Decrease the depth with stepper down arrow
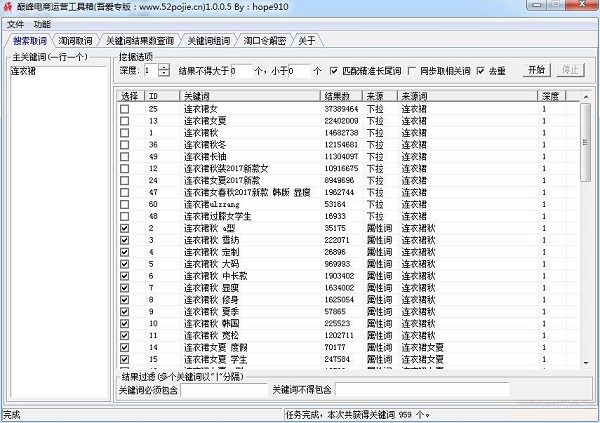This screenshot has height=423, width=600. coord(164,73)
